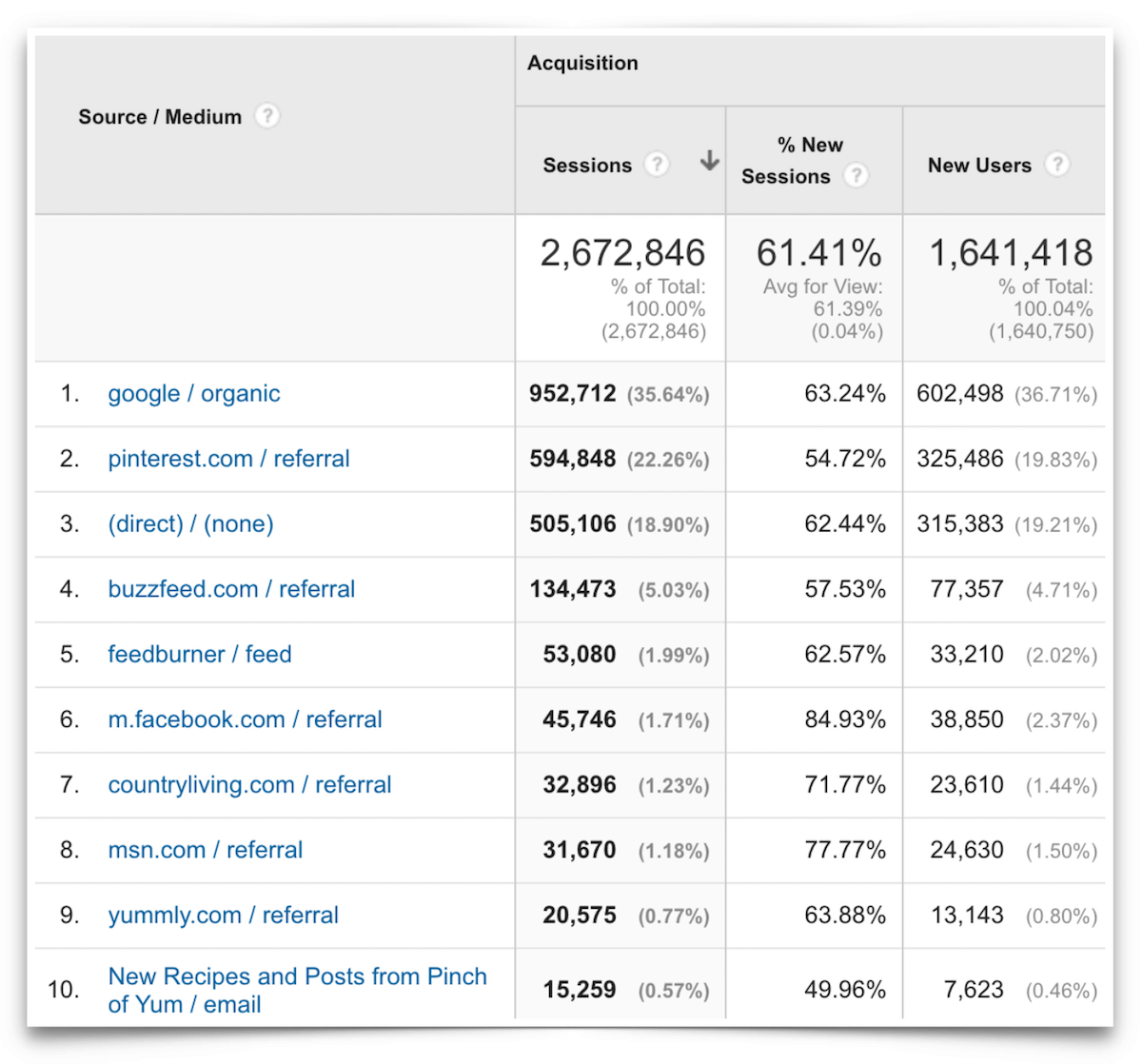Select the Acquisition header section
Screen dimensions: 1142x1064
[x=583, y=63]
